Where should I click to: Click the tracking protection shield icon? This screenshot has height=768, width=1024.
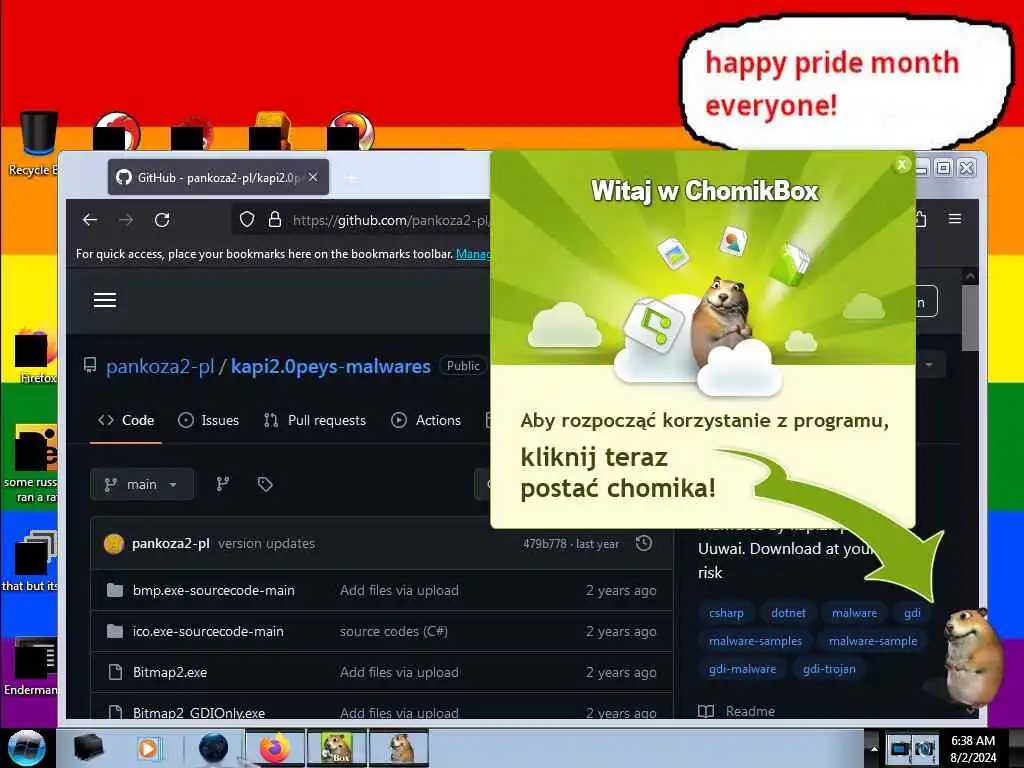pos(246,219)
